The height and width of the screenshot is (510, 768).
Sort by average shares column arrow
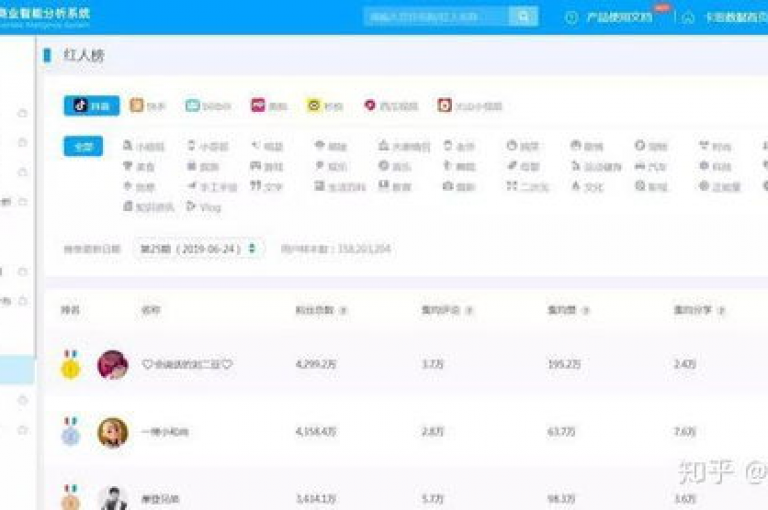[x=721, y=310]
